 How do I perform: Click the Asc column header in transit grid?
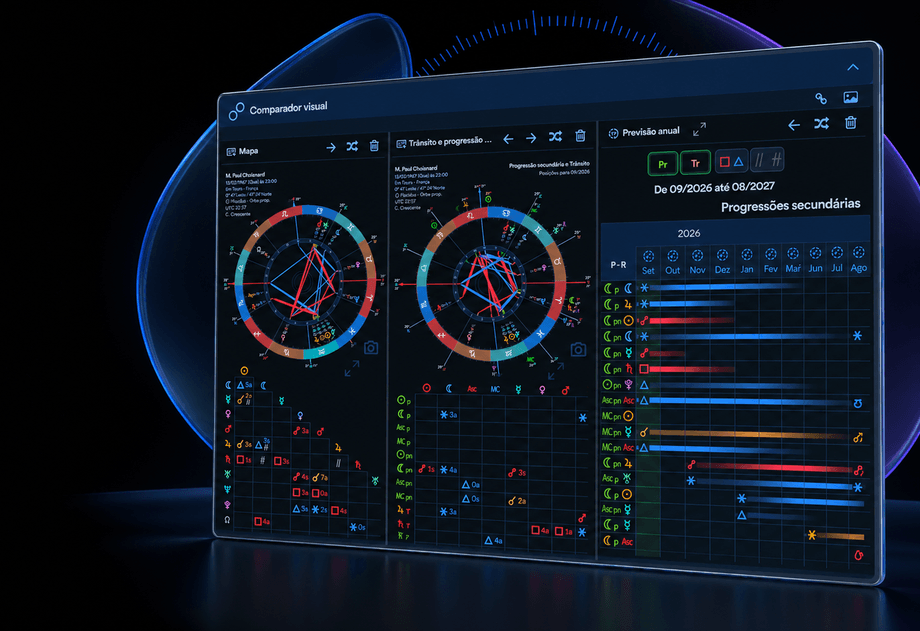[x=472, y=389]
